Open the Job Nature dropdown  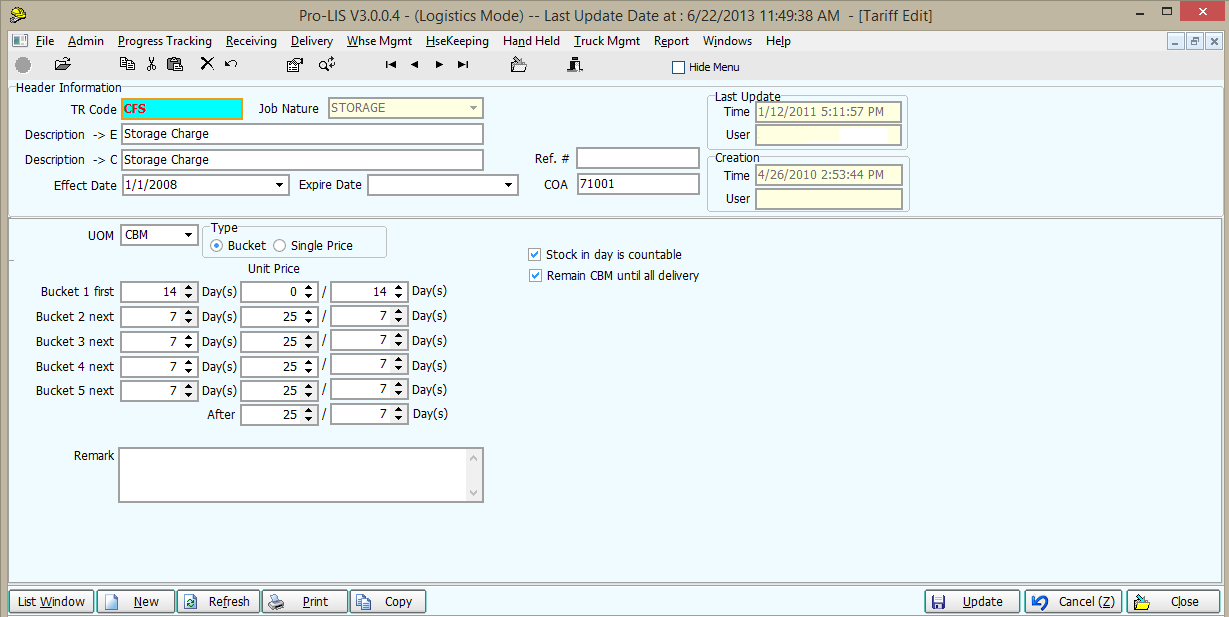tap(473, 108)
